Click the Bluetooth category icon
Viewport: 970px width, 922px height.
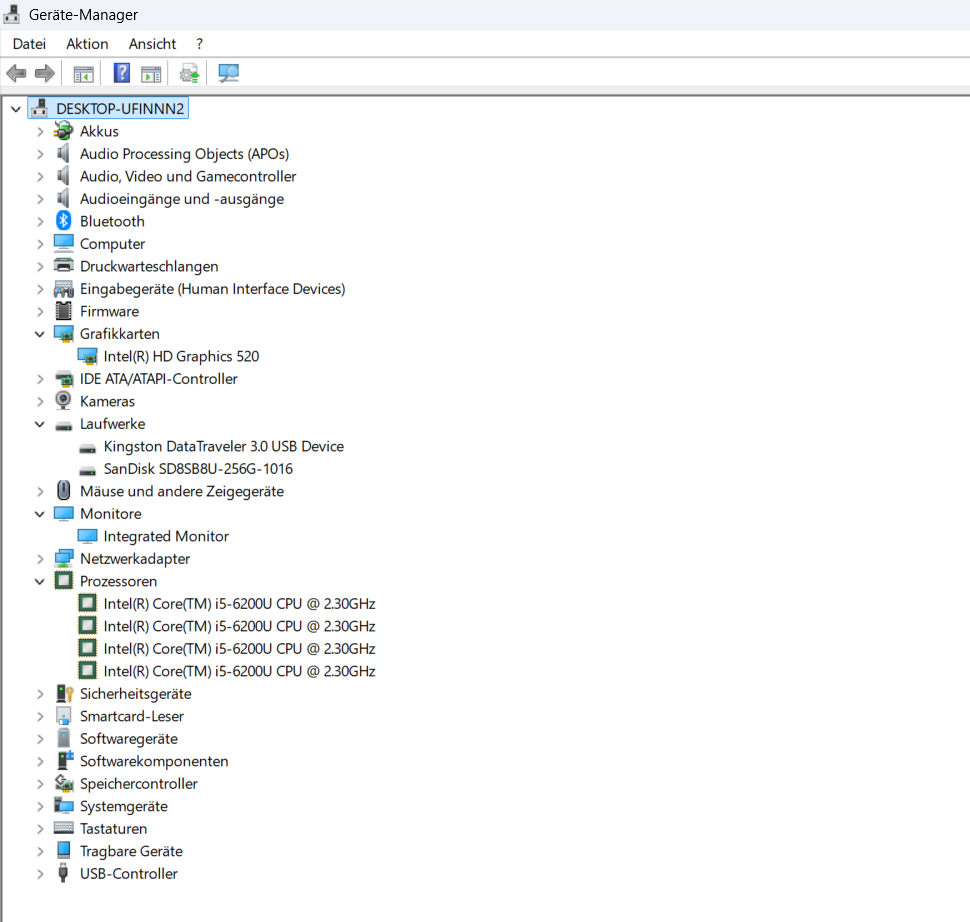[x=63, y=221]
